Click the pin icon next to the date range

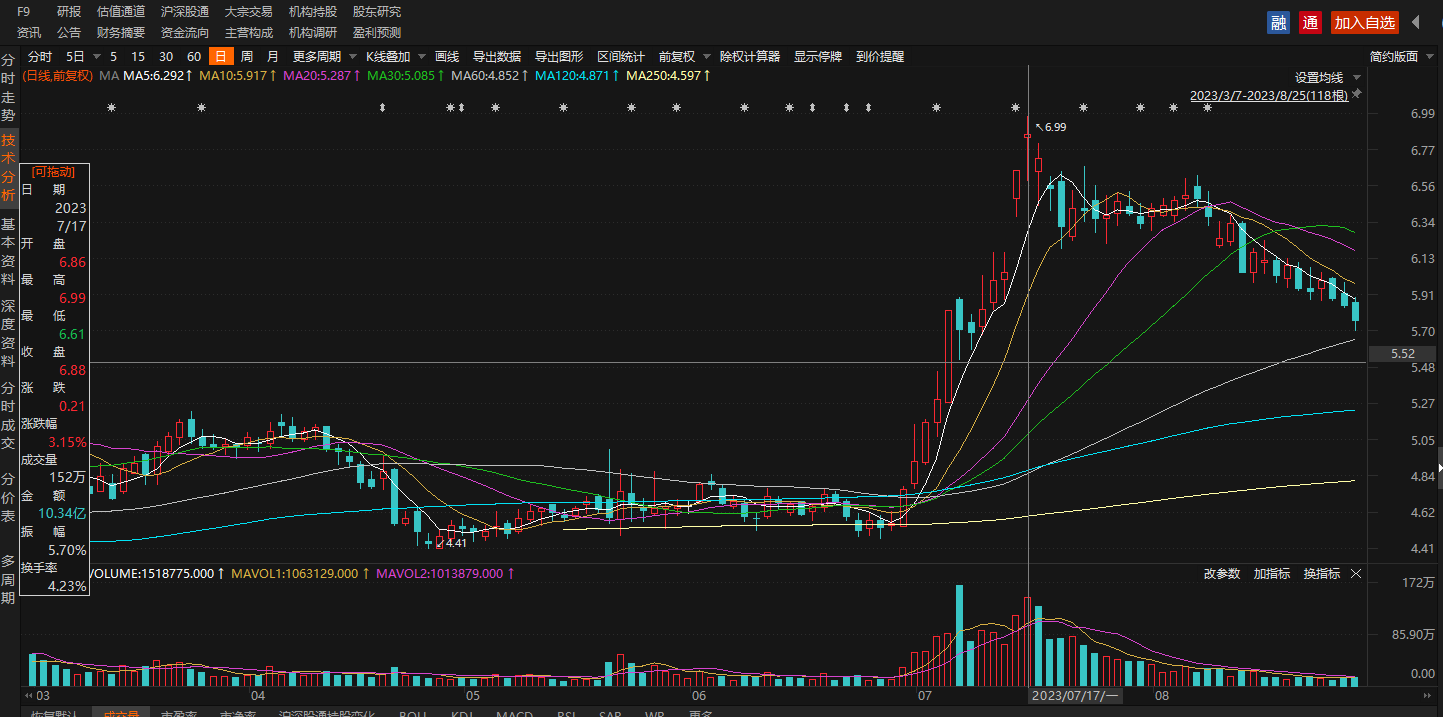[x=1357, y=95]
